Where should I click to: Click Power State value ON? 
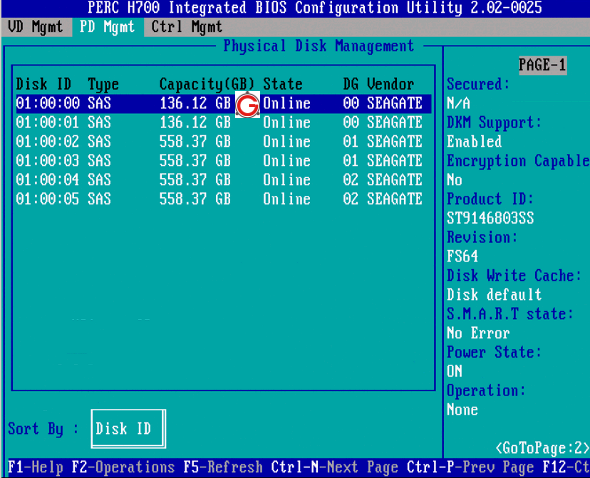[x=455, y=372]
